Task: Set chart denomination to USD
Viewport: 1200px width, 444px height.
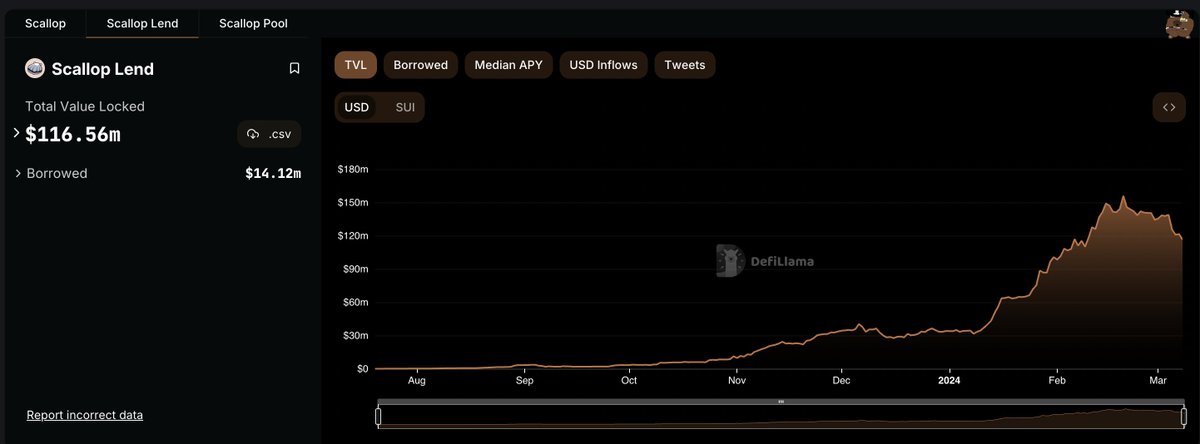Action: [x=357, y=107]
